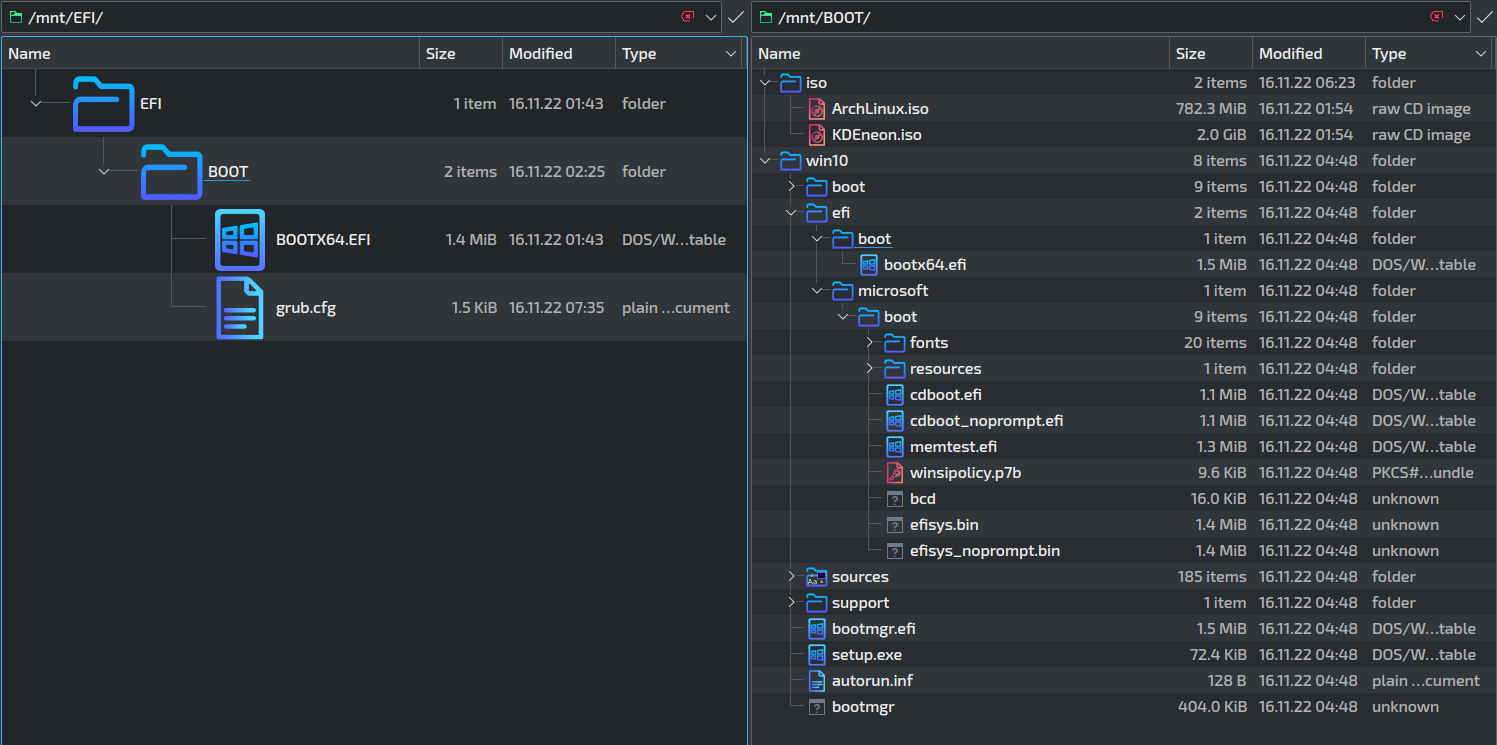Click the support folder icon
The image size is (1497, 745).
click(x=817, y=603)
